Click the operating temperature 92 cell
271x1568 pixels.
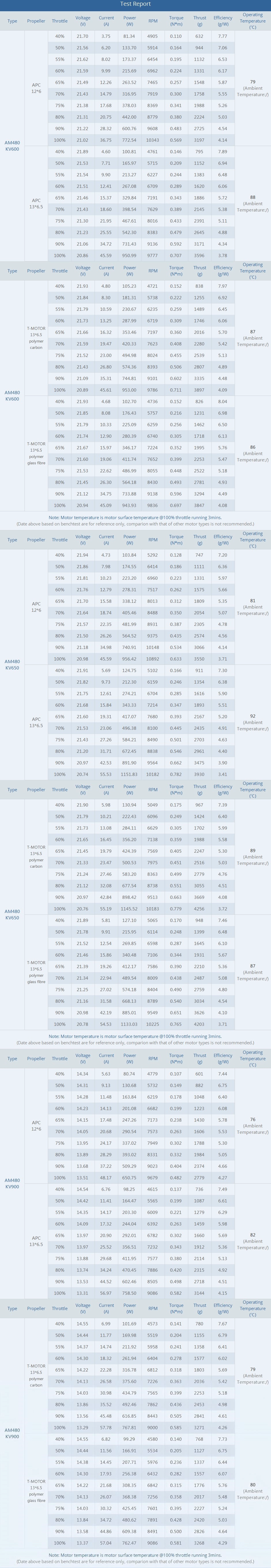(x=253, y=716)
